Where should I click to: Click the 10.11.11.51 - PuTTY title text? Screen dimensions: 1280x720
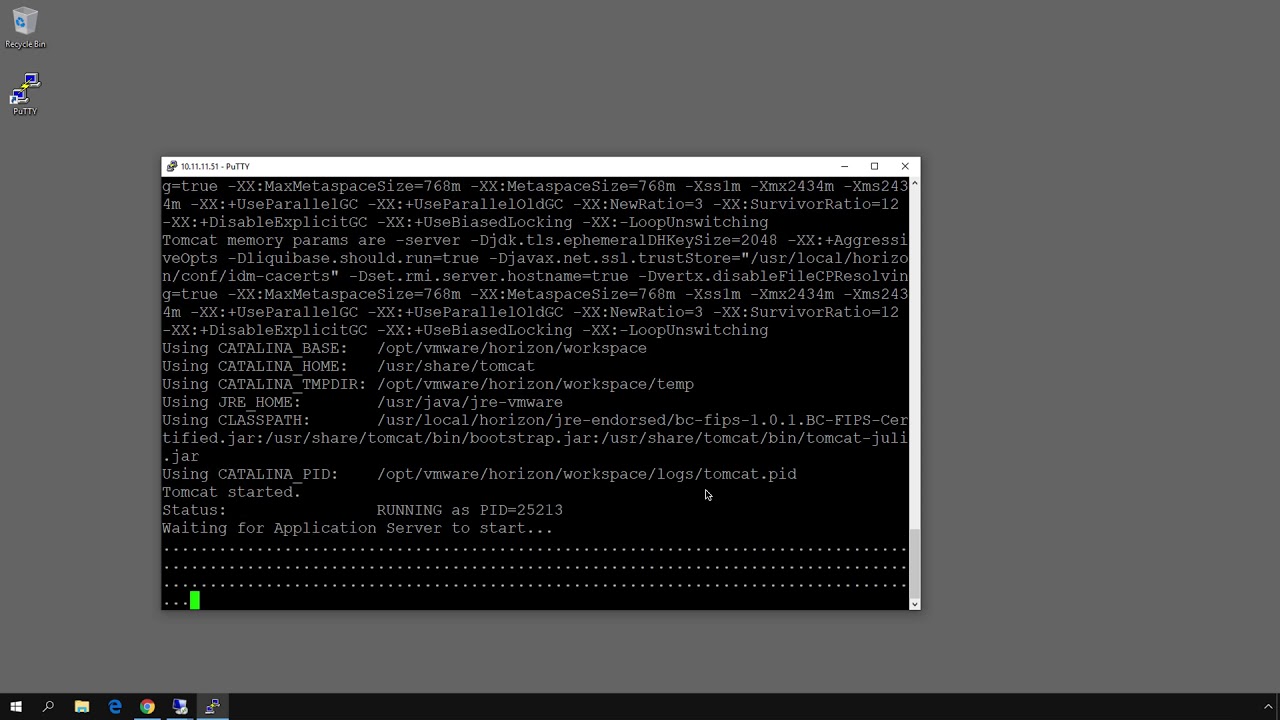215,166
